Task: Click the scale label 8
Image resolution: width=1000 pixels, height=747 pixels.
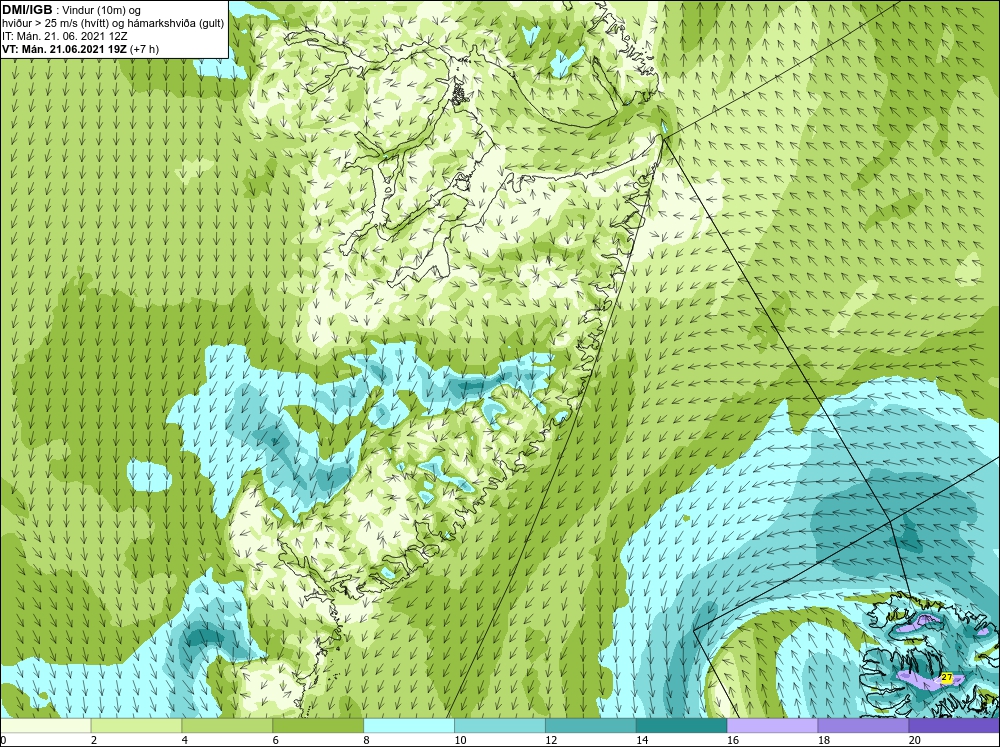Action: (367, 740)
